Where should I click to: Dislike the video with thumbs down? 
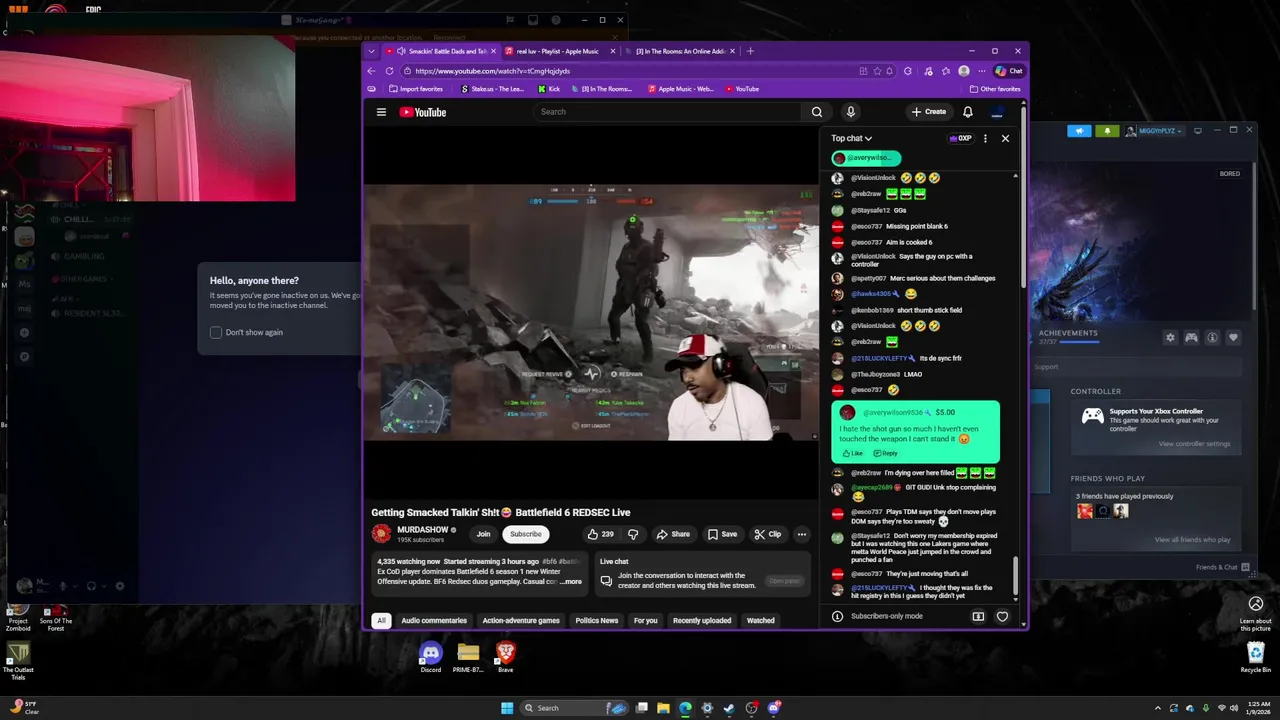632,534
